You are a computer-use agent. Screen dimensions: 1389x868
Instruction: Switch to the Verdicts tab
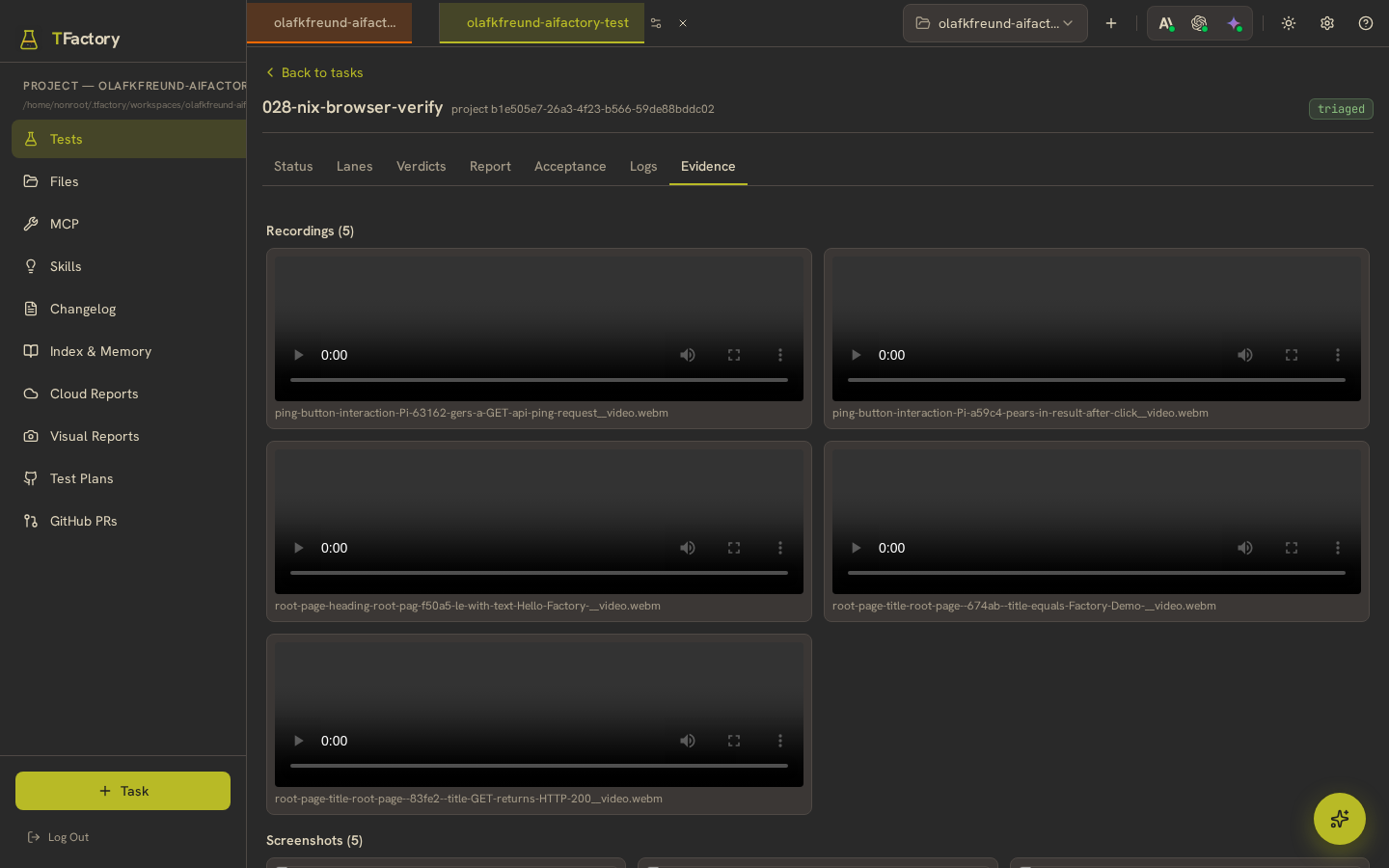coord(422,166)
